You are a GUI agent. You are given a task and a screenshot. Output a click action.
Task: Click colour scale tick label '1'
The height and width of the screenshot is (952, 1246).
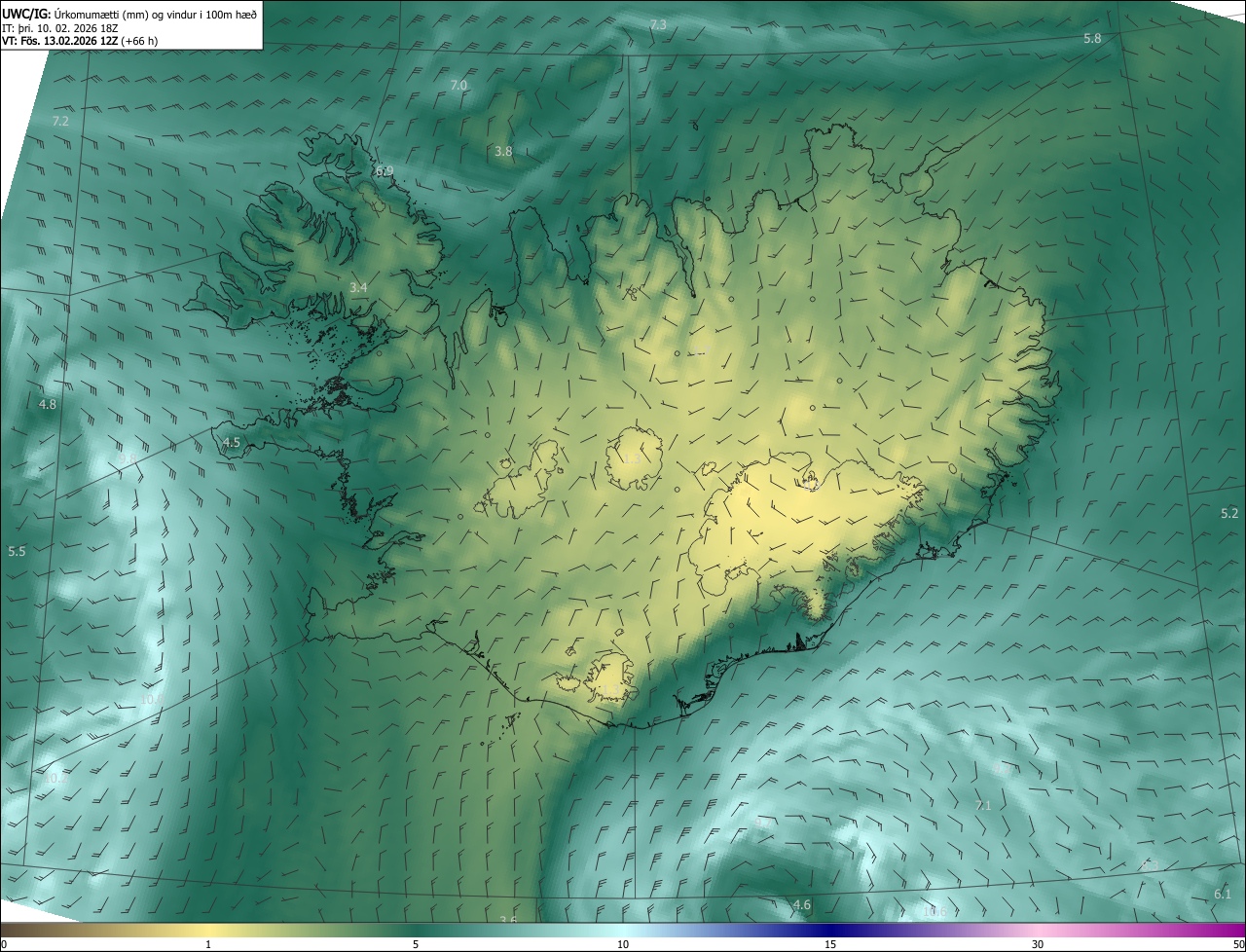coord(208,944)
